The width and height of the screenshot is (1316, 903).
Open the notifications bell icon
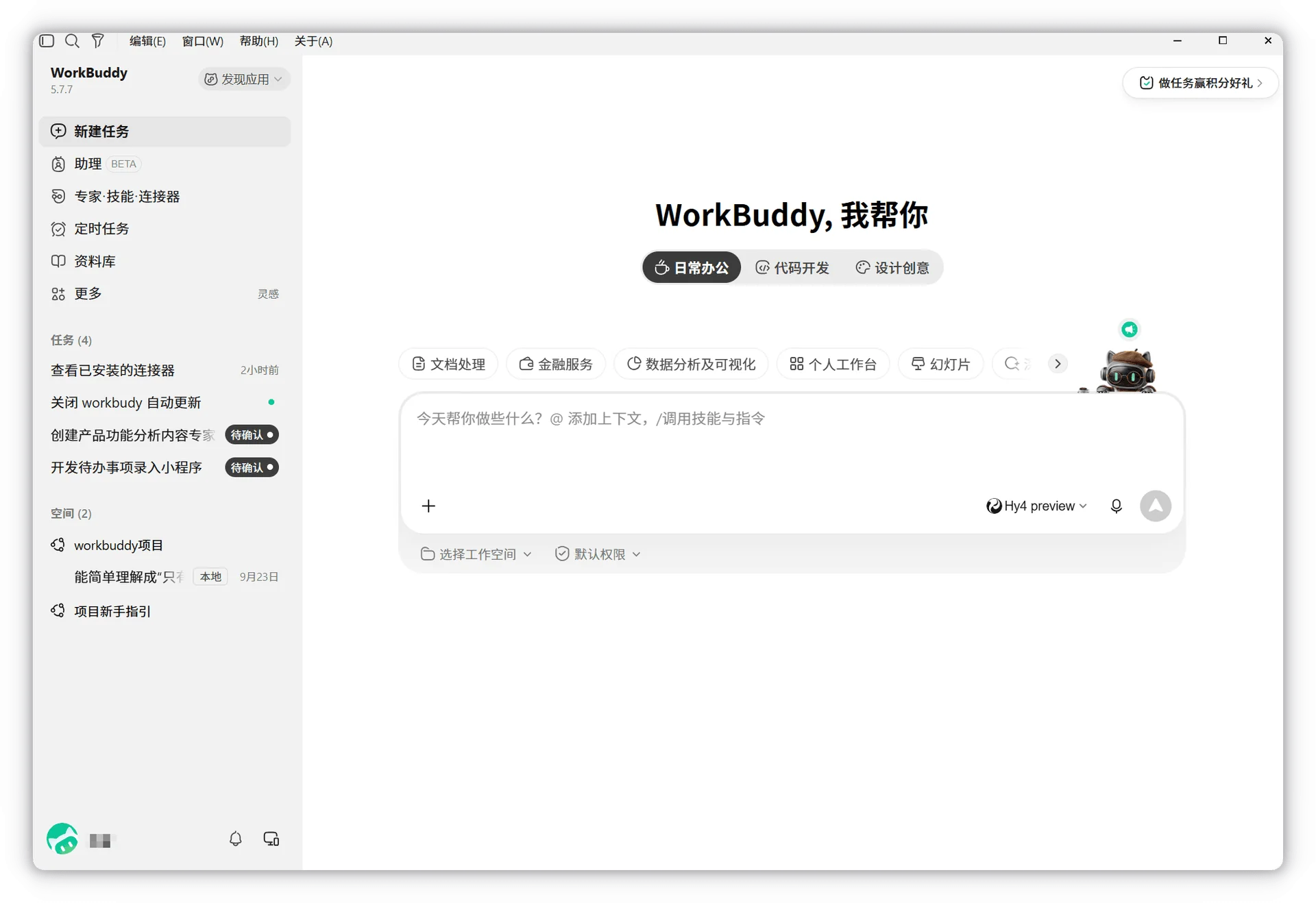(x=235, y=839)
